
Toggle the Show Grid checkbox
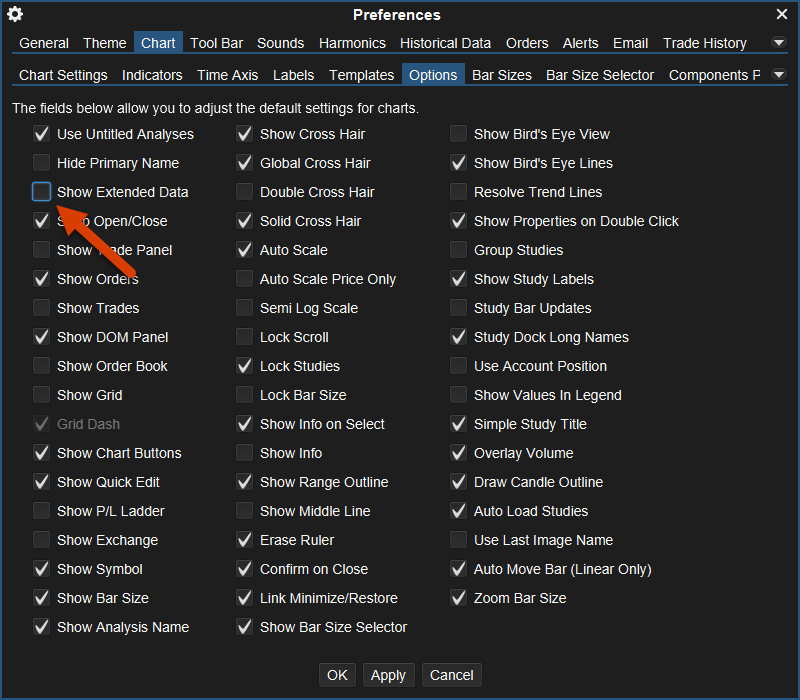tap(41, 395)
